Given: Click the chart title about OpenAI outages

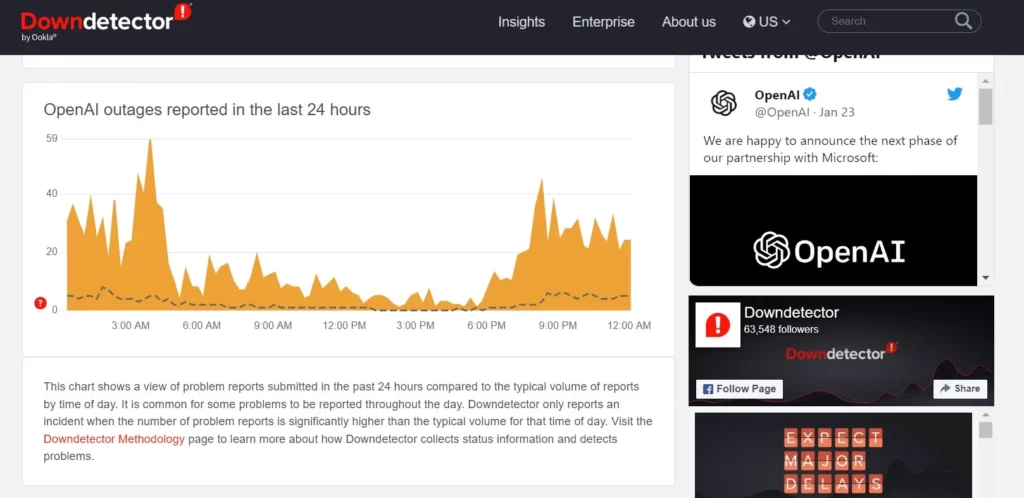Looking at the screenshot, I should 207,110.
